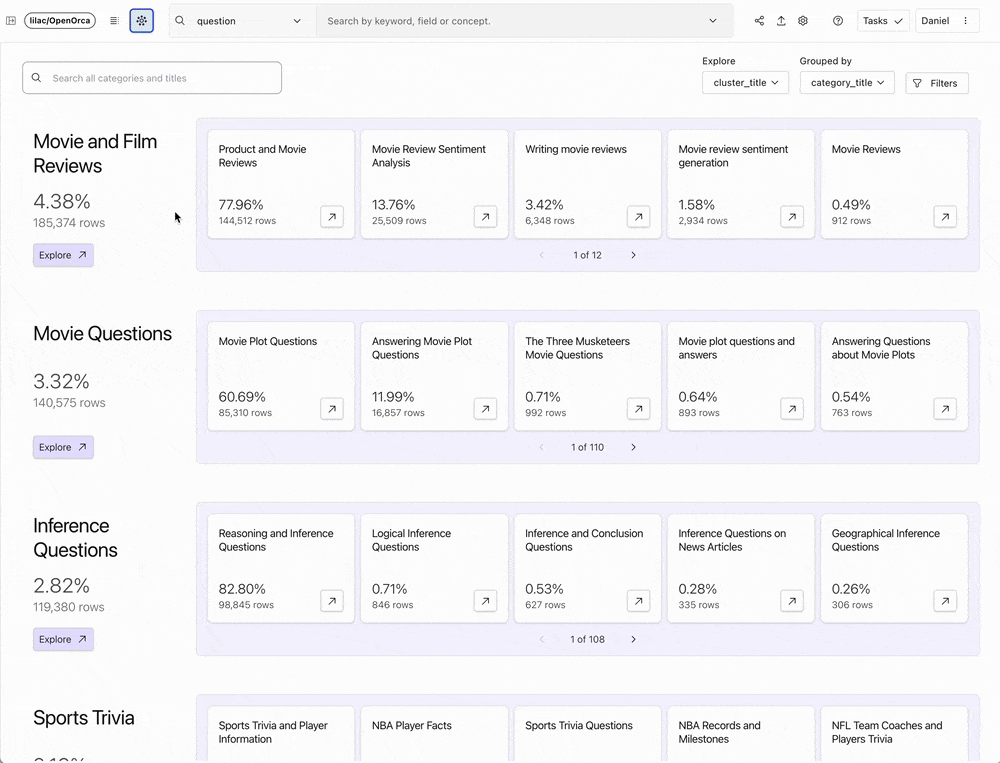Screen dimensions: 1000x763
Task: Open the Movie Plot Questions cluster arrow
Action: pos(332,409)
